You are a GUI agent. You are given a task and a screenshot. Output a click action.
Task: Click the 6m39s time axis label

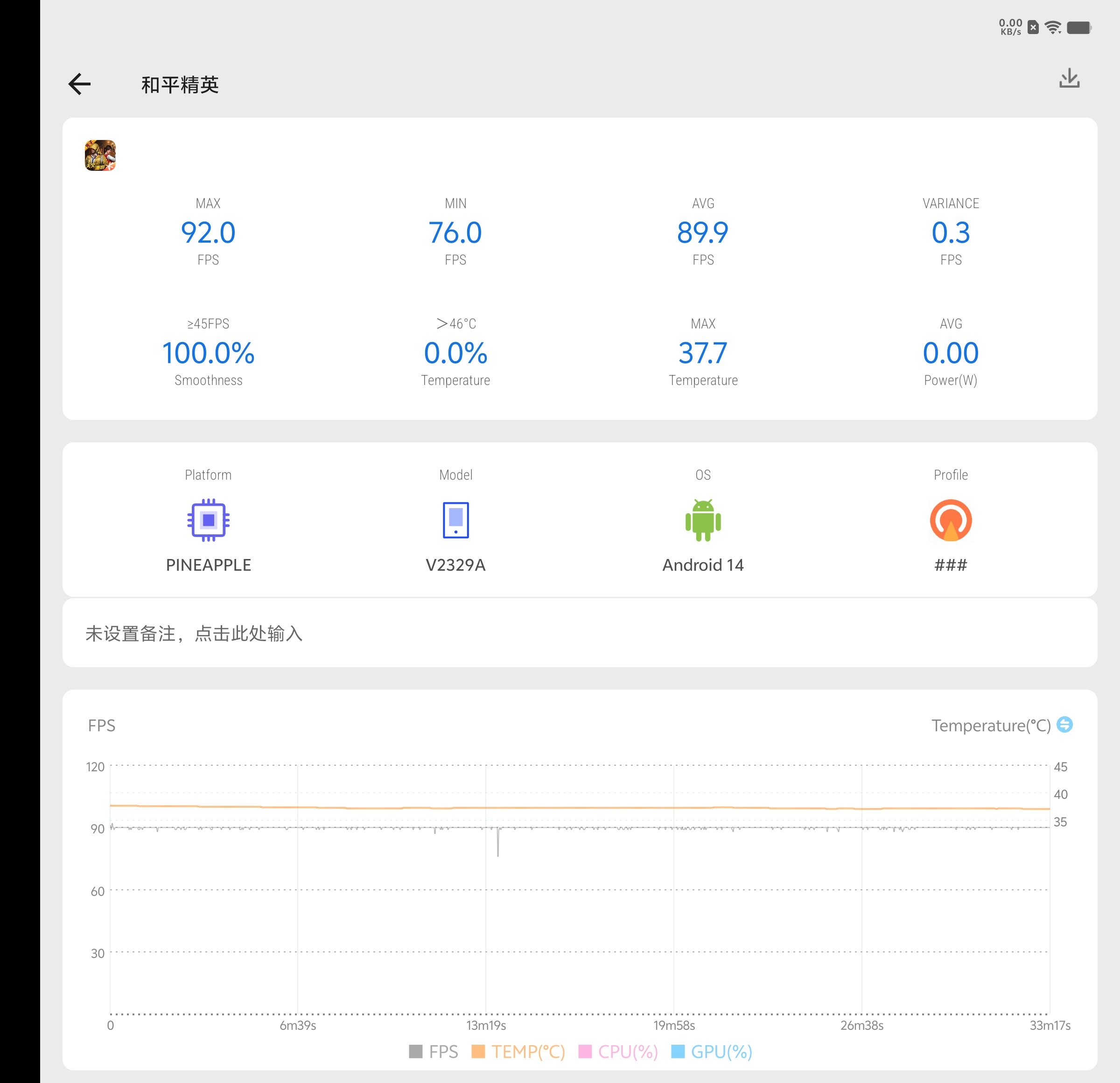[x=298, y=1025]
